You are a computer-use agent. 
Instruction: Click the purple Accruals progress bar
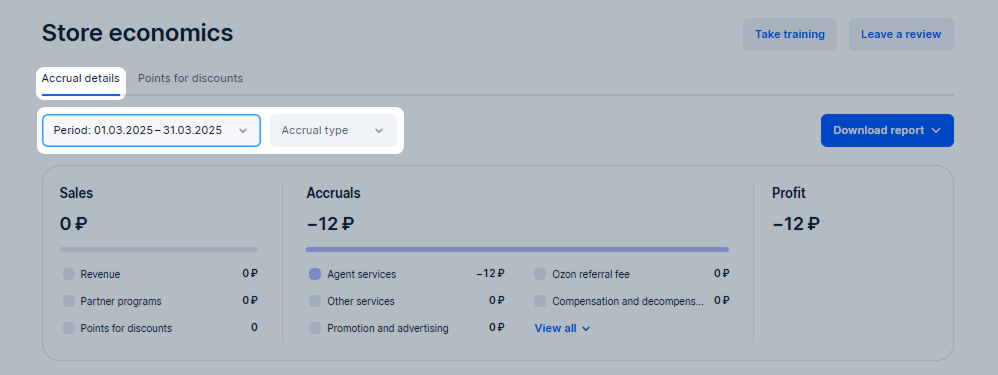pyautogui.click(x=517, y=250)
